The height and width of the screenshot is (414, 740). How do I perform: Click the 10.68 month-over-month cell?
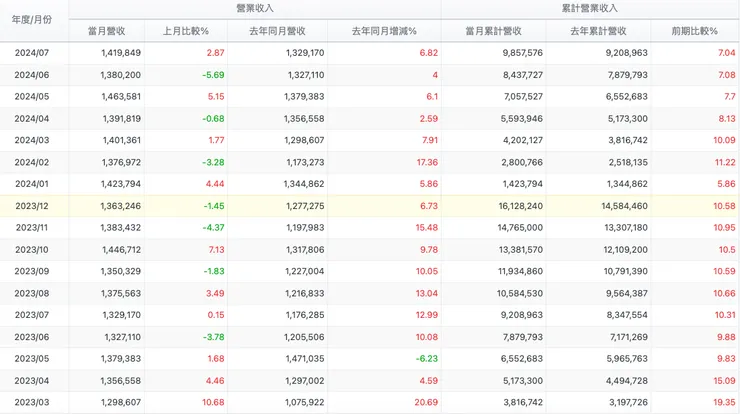point(213,403)
